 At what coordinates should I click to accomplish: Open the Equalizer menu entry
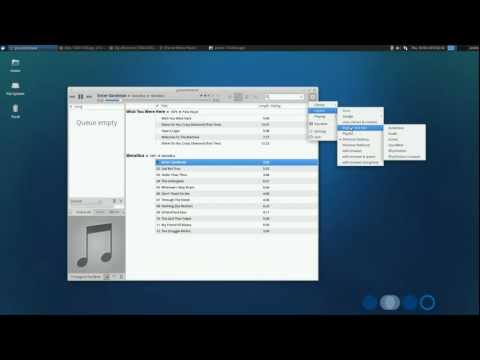[x=322, y=124]
